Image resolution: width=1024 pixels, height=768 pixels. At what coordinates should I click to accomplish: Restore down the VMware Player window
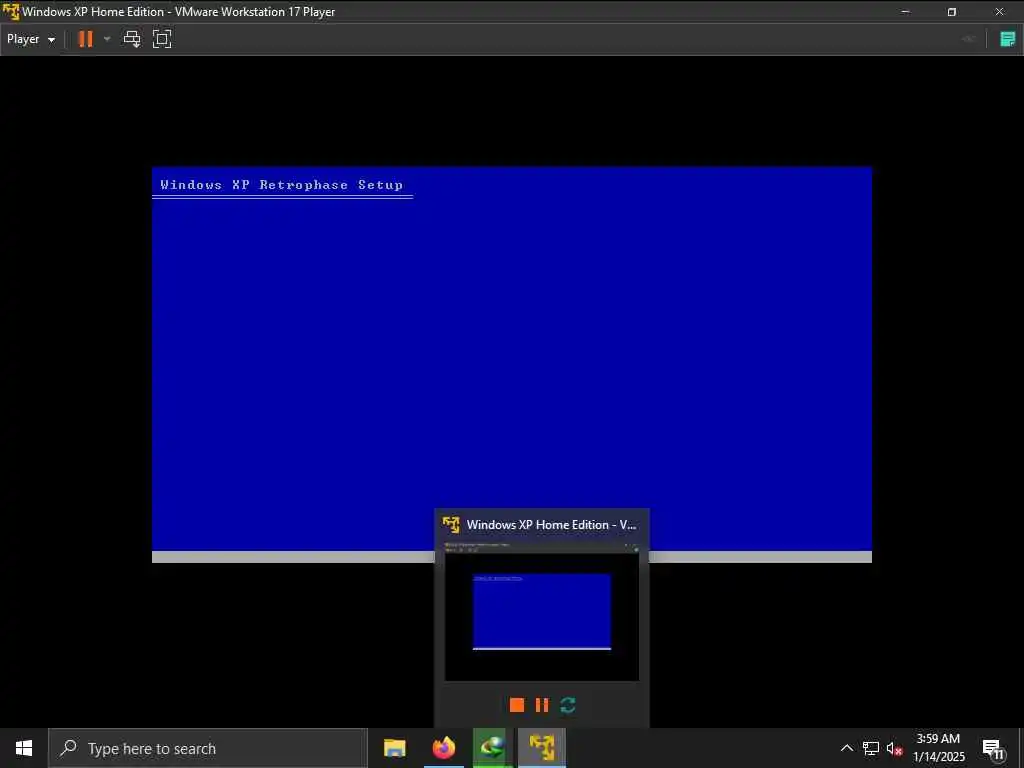tap(952, 12)
